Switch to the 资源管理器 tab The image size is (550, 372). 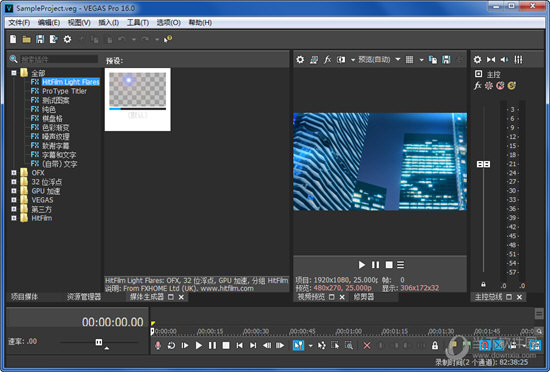(84, 297)
